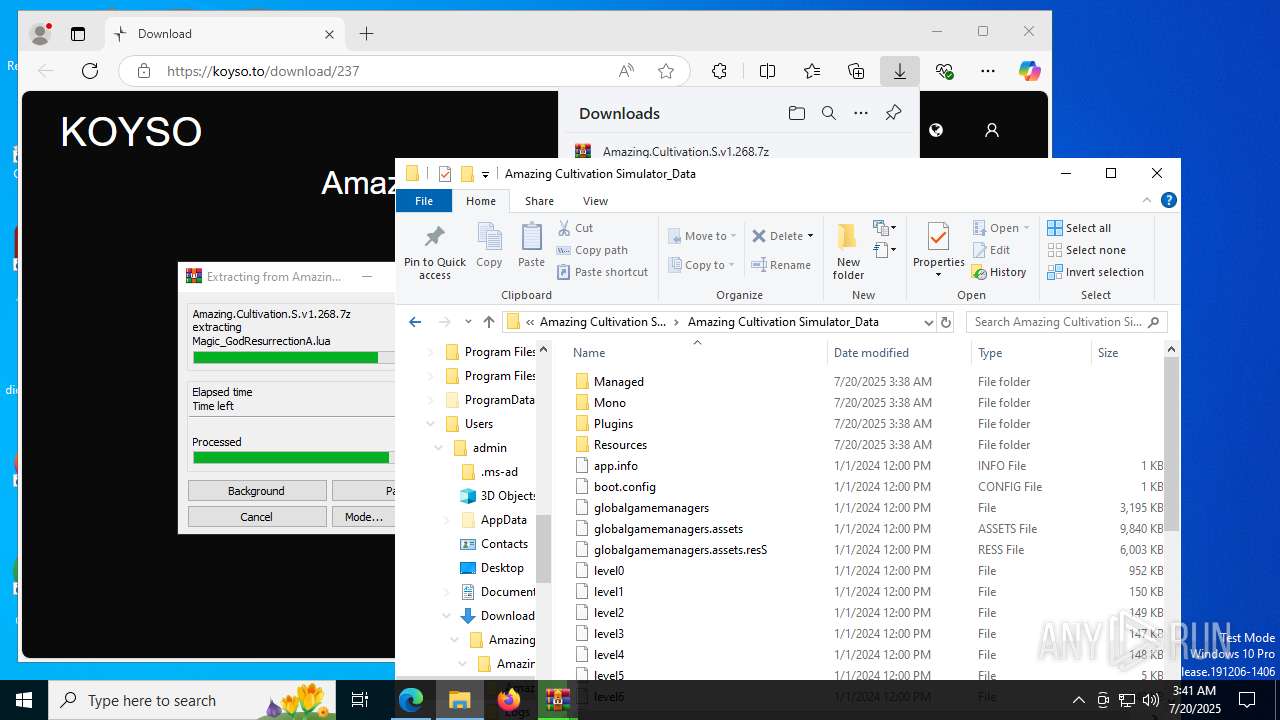The image size is (1280, 720).
Task: Click Paste shortcut in ribbon
Action: (602, 272)
